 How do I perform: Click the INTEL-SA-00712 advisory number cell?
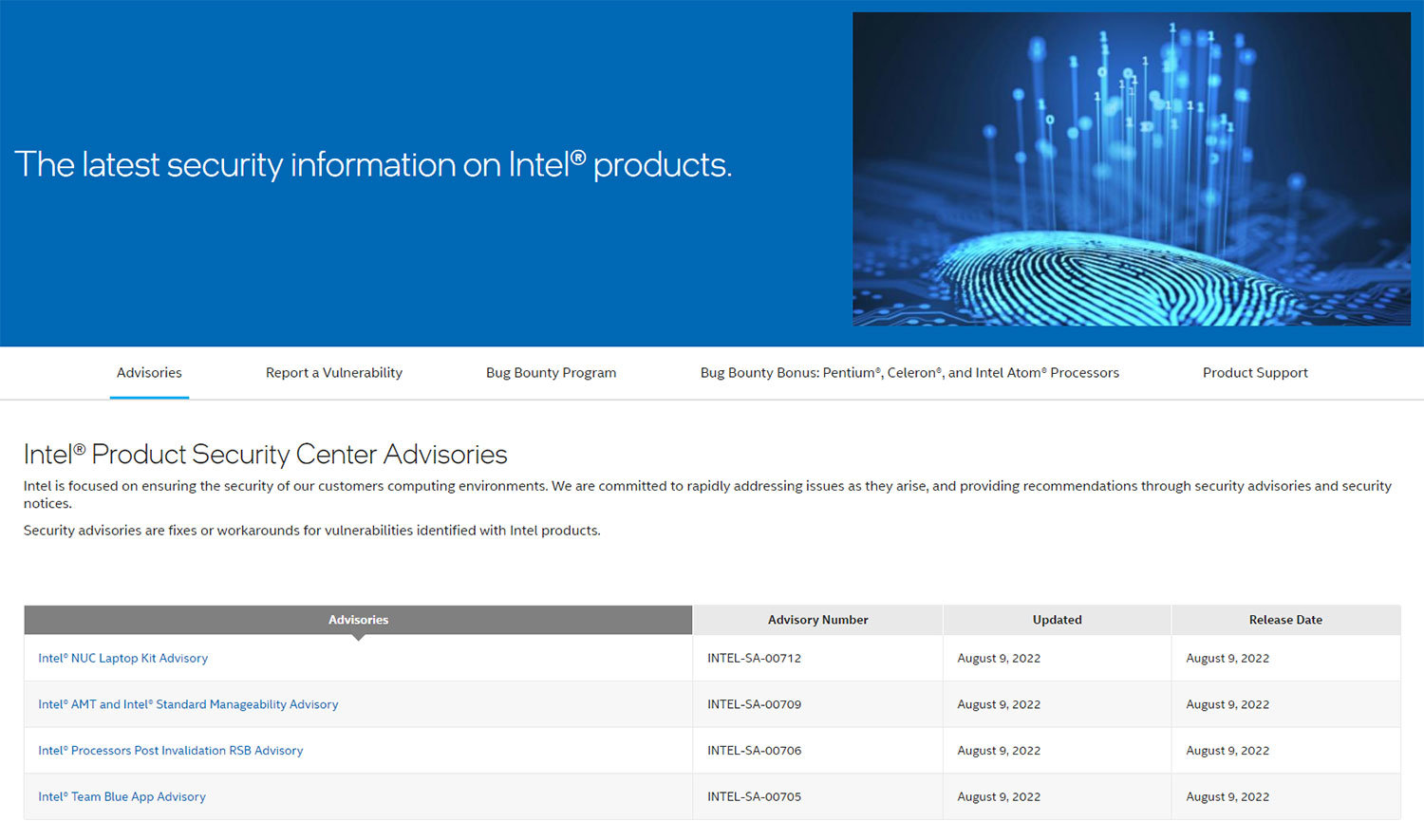click(754, 658)
